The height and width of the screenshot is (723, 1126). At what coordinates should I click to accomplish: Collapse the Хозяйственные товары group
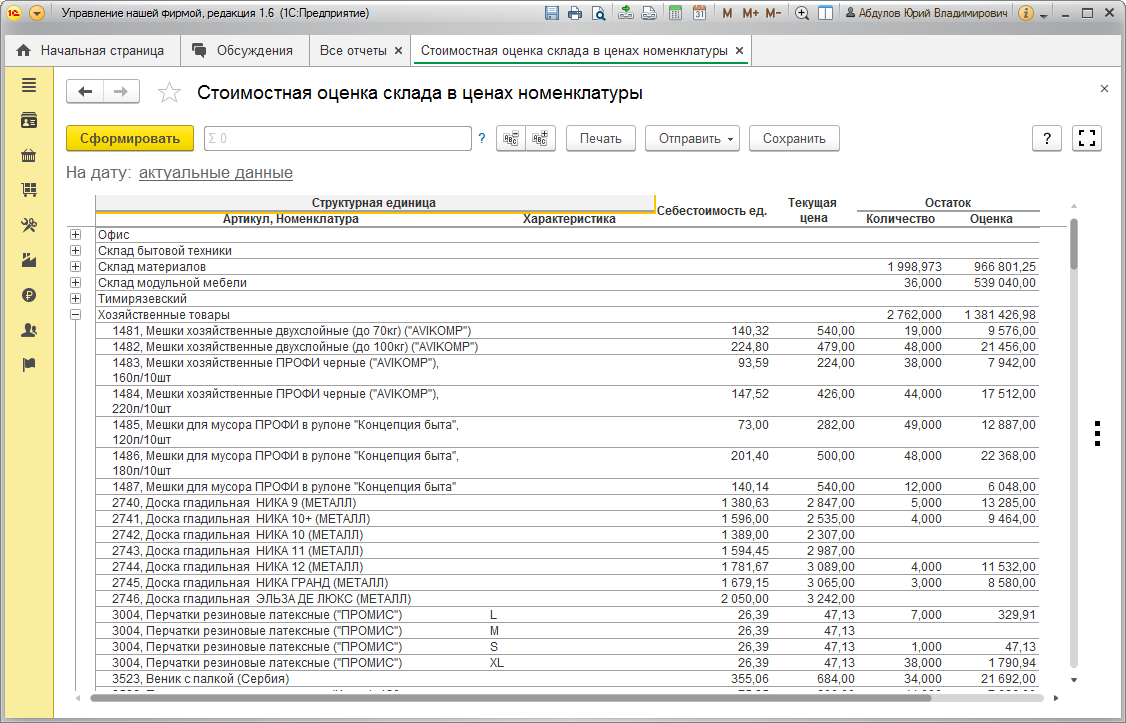(x=76, y=315)
